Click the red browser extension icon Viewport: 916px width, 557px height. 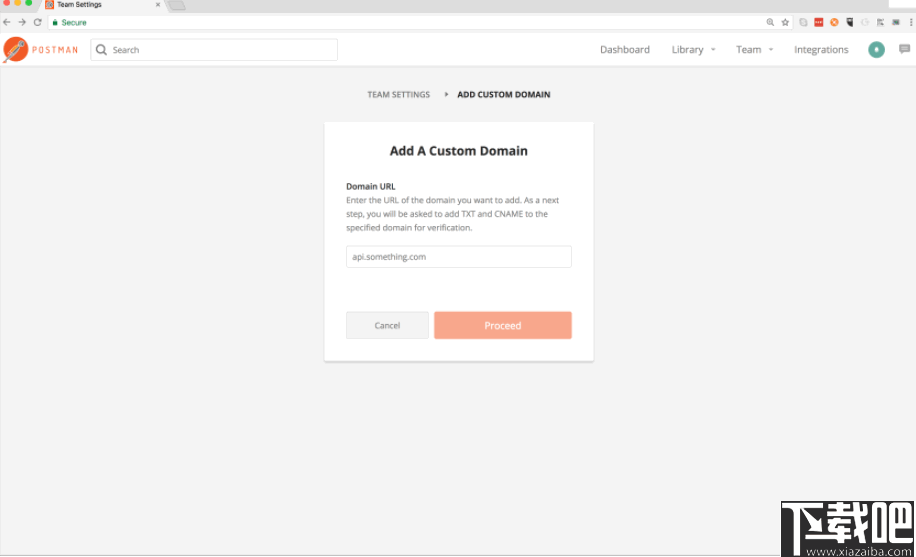(x=818, y=22)
